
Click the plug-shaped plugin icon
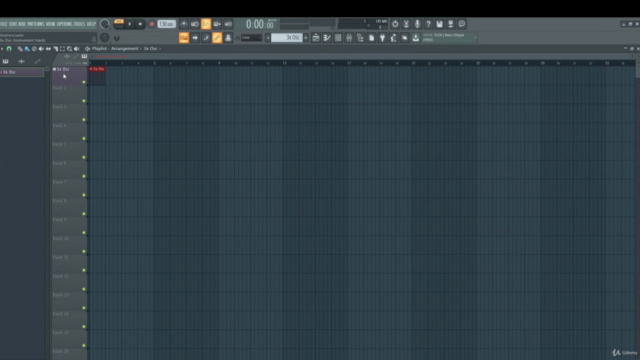[382, 38]
